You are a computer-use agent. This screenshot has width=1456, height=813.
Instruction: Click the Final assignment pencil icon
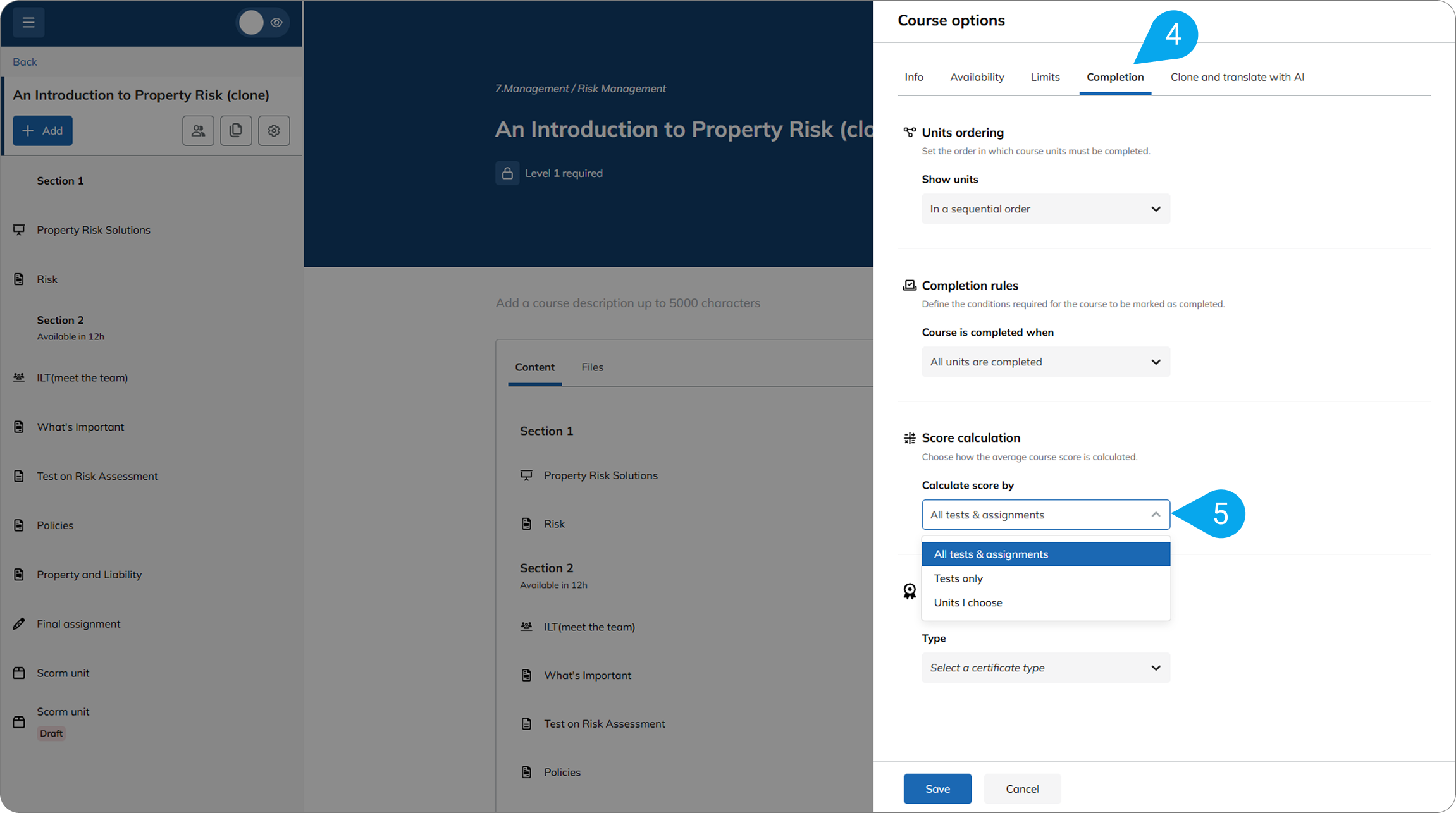click(19, 624)
